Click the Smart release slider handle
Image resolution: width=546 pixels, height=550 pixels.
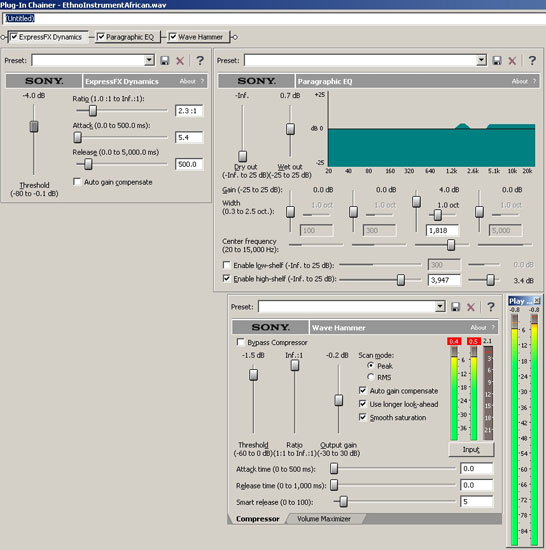pos(344,502)
